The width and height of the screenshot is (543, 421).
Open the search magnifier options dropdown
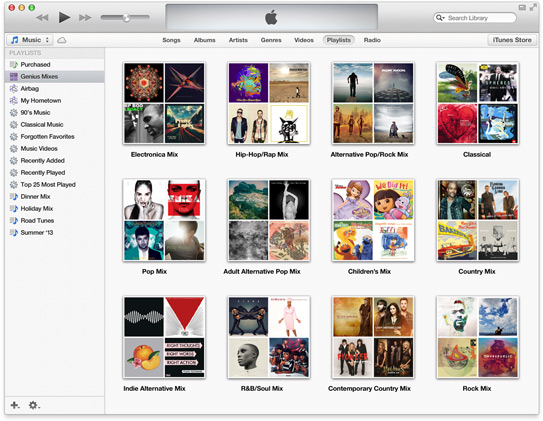click(440, 18)
